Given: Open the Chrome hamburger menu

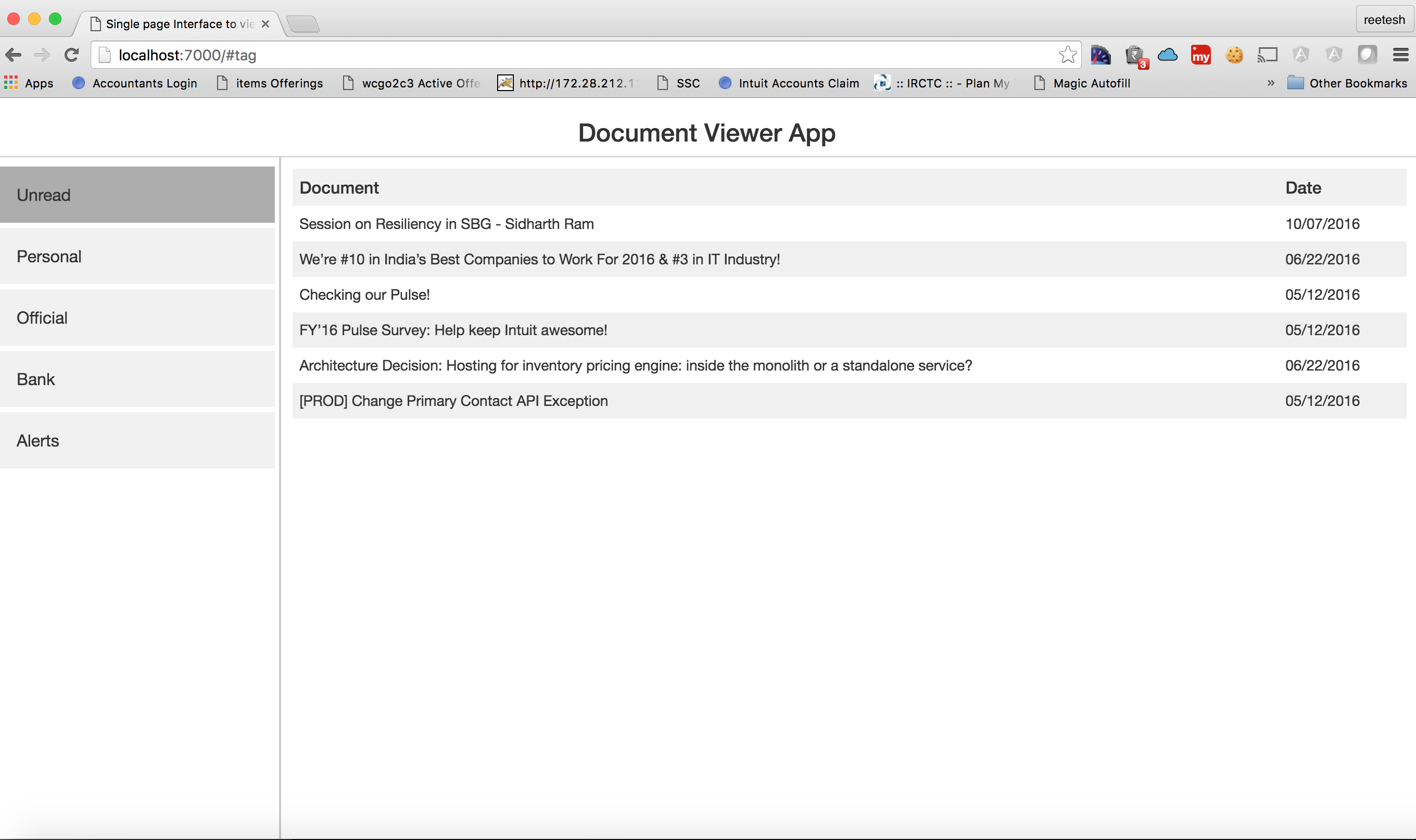Looking at the screenshot, I should tap(1400, 55).
